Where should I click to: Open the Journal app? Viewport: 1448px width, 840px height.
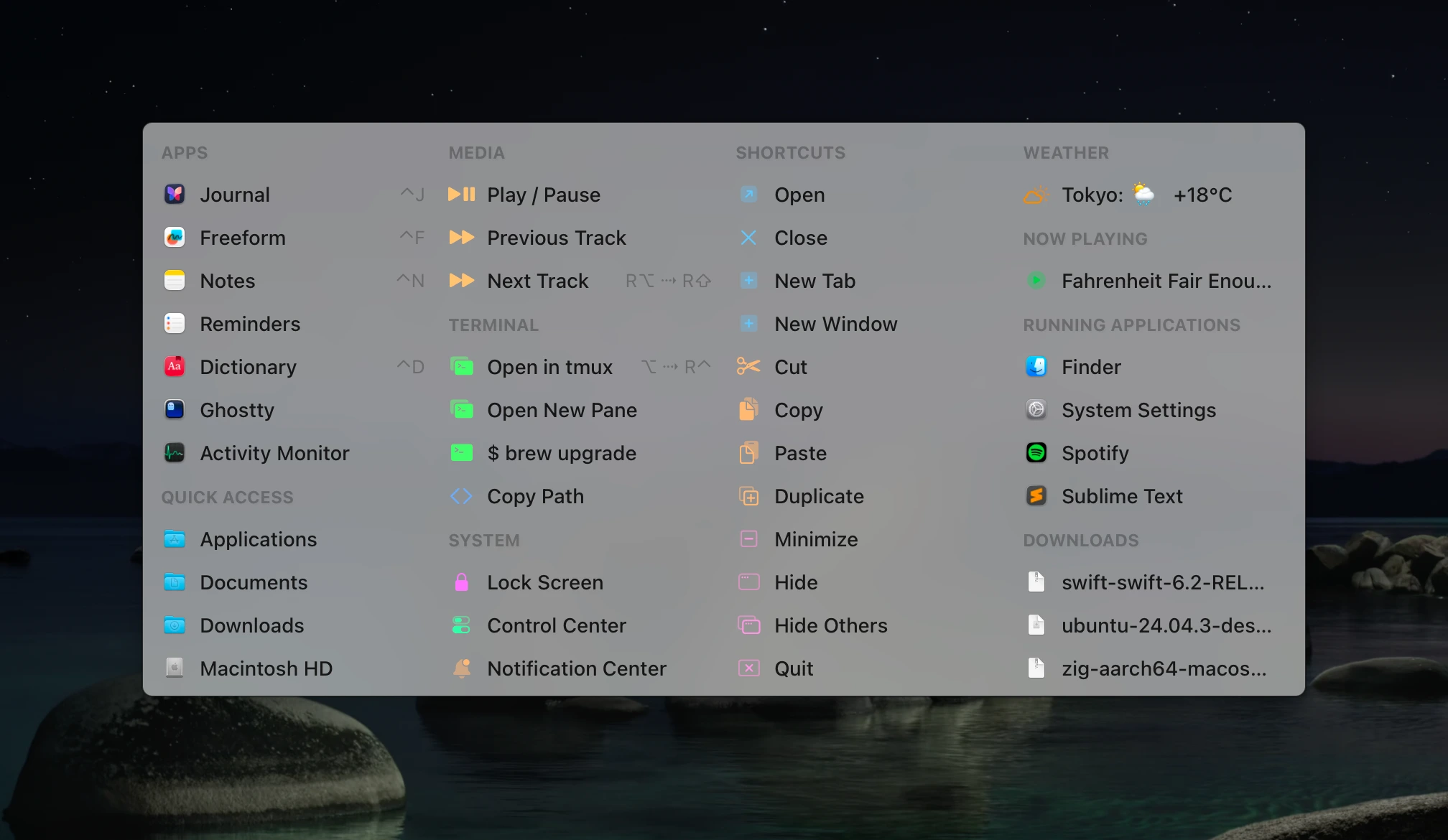(236, 195)
